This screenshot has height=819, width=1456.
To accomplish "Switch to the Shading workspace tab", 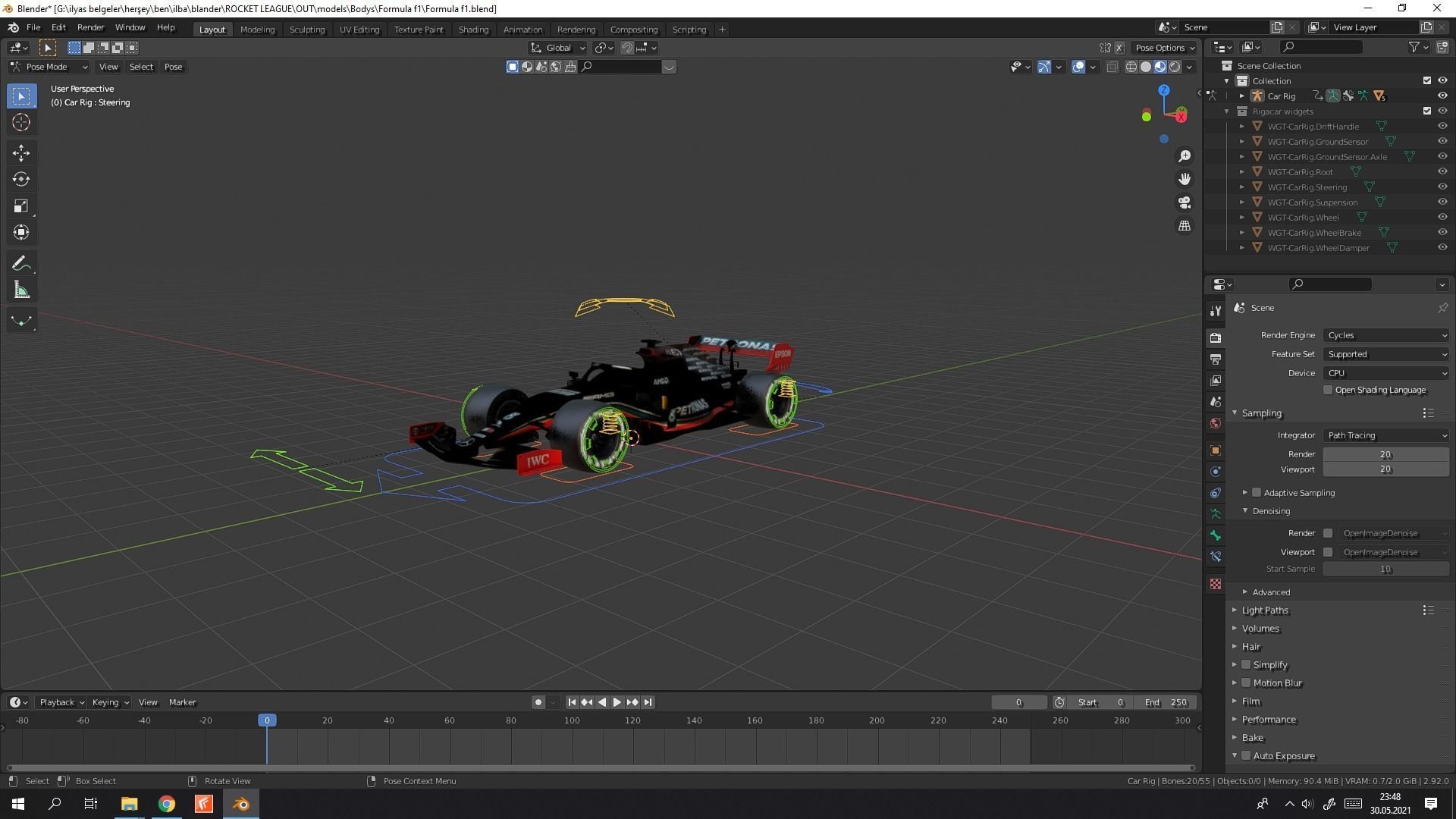I will coord(473,30).
